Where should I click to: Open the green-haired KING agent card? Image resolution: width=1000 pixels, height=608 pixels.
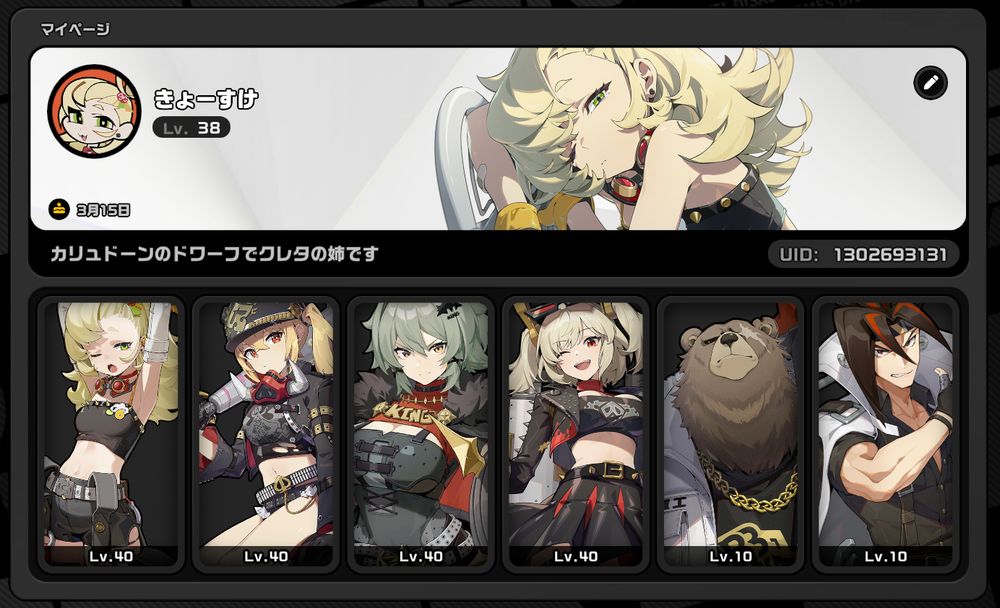421,433
